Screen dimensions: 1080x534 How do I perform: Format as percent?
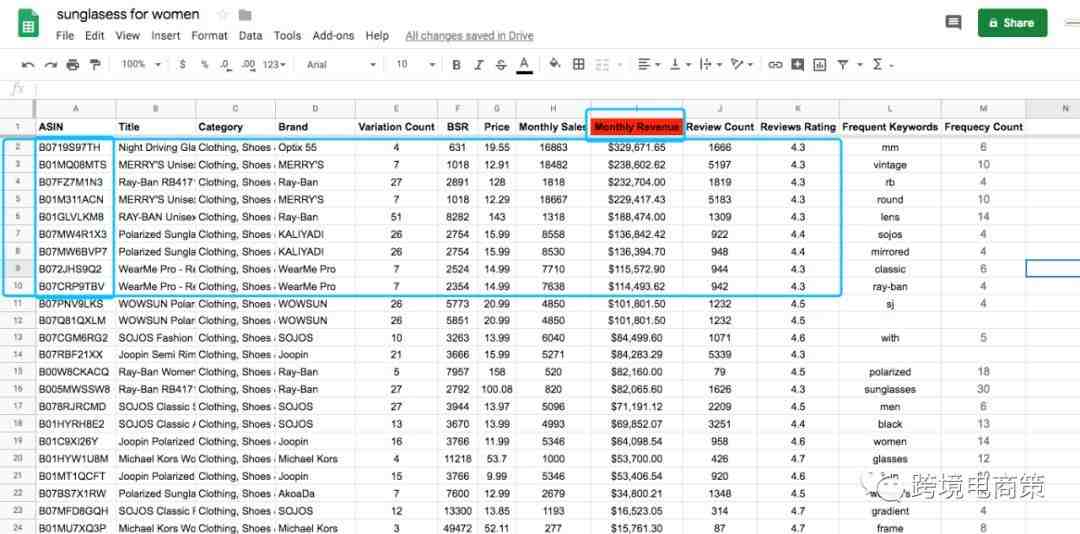tap(205, 64)
